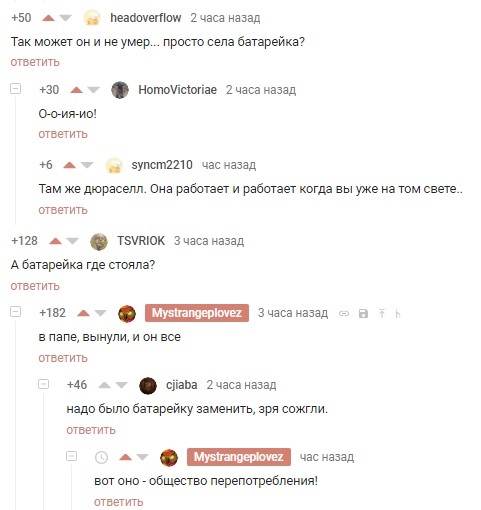Upvote headoverflow's comment
Image resolution: width=481 pixels, height=510 pixels.
[48, 18]
